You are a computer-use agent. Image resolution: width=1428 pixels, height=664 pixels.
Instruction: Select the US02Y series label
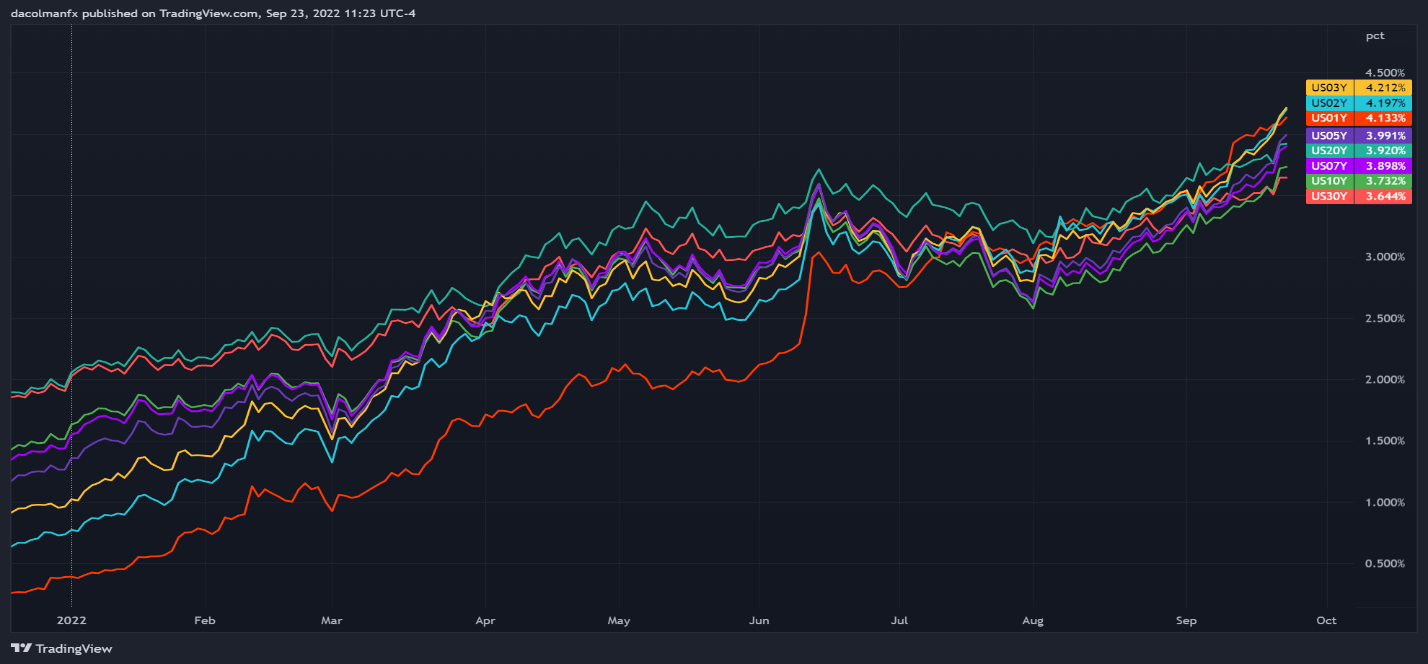click(x=1330, y=103)
